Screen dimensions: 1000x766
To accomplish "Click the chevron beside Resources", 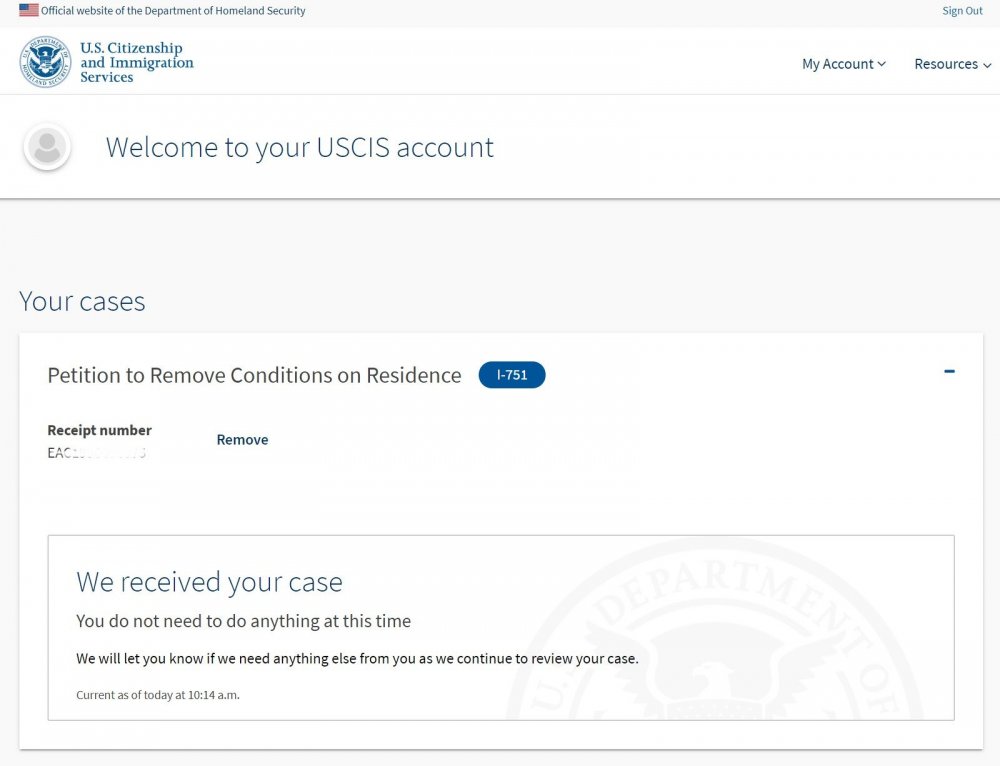I will (x=987, y=65).
